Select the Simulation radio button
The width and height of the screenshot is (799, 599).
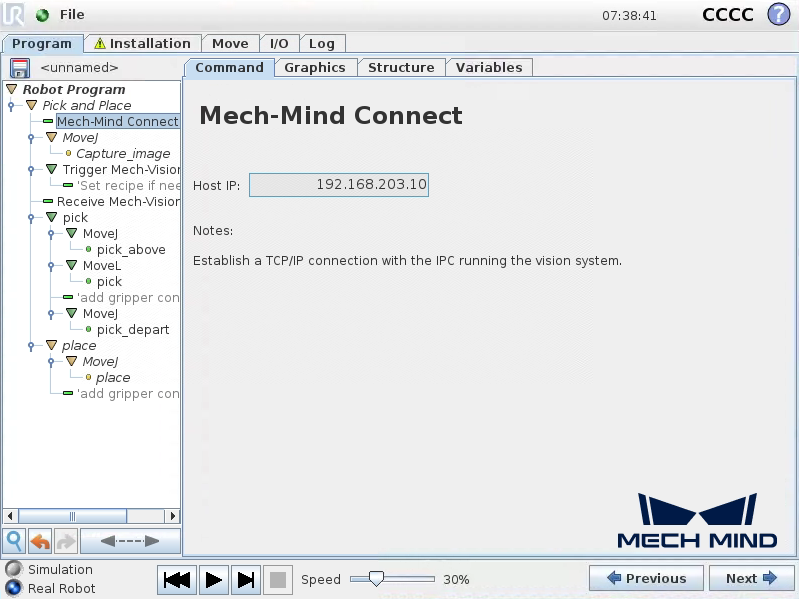13,569
